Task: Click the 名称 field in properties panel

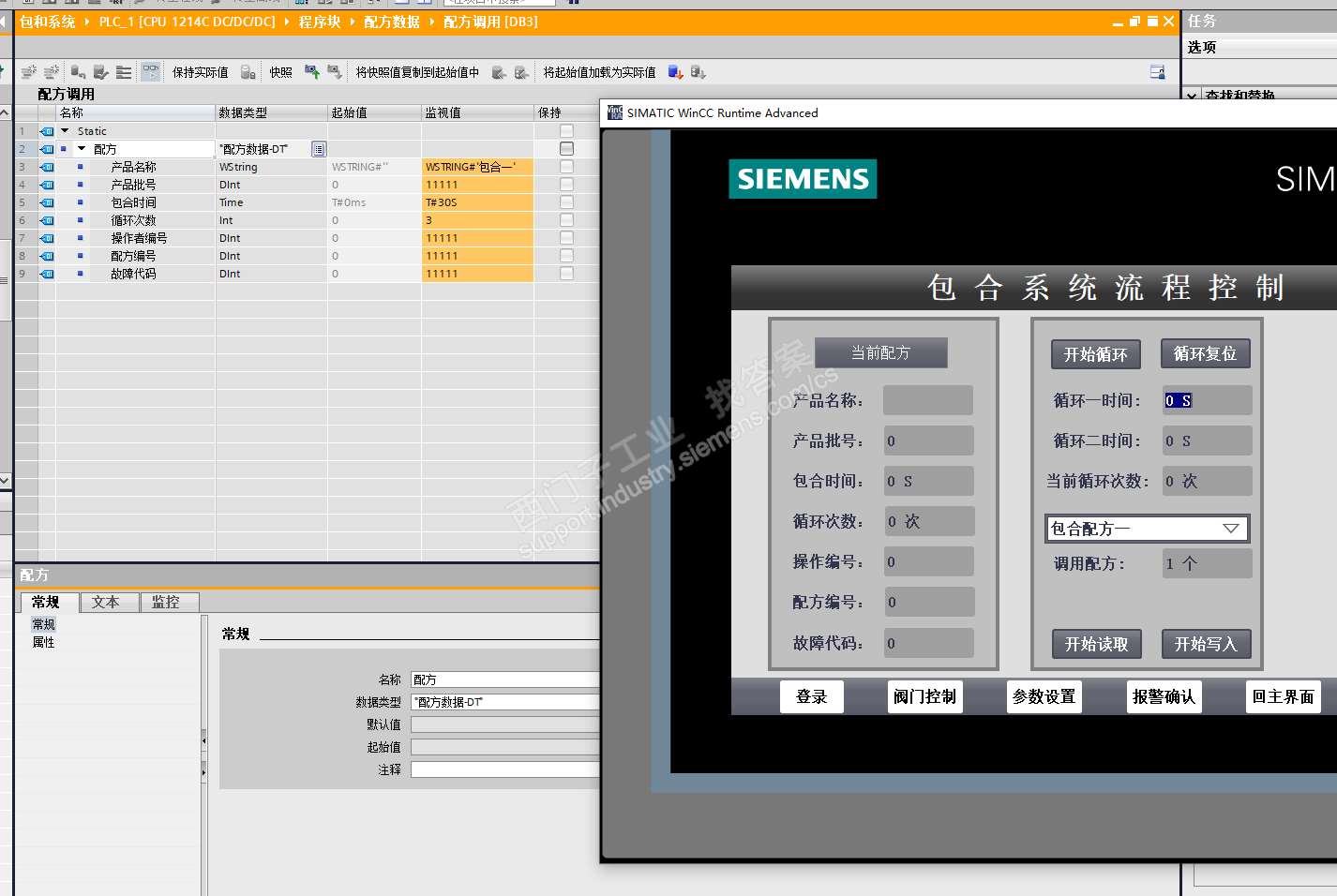Action: tap(505, 679)
